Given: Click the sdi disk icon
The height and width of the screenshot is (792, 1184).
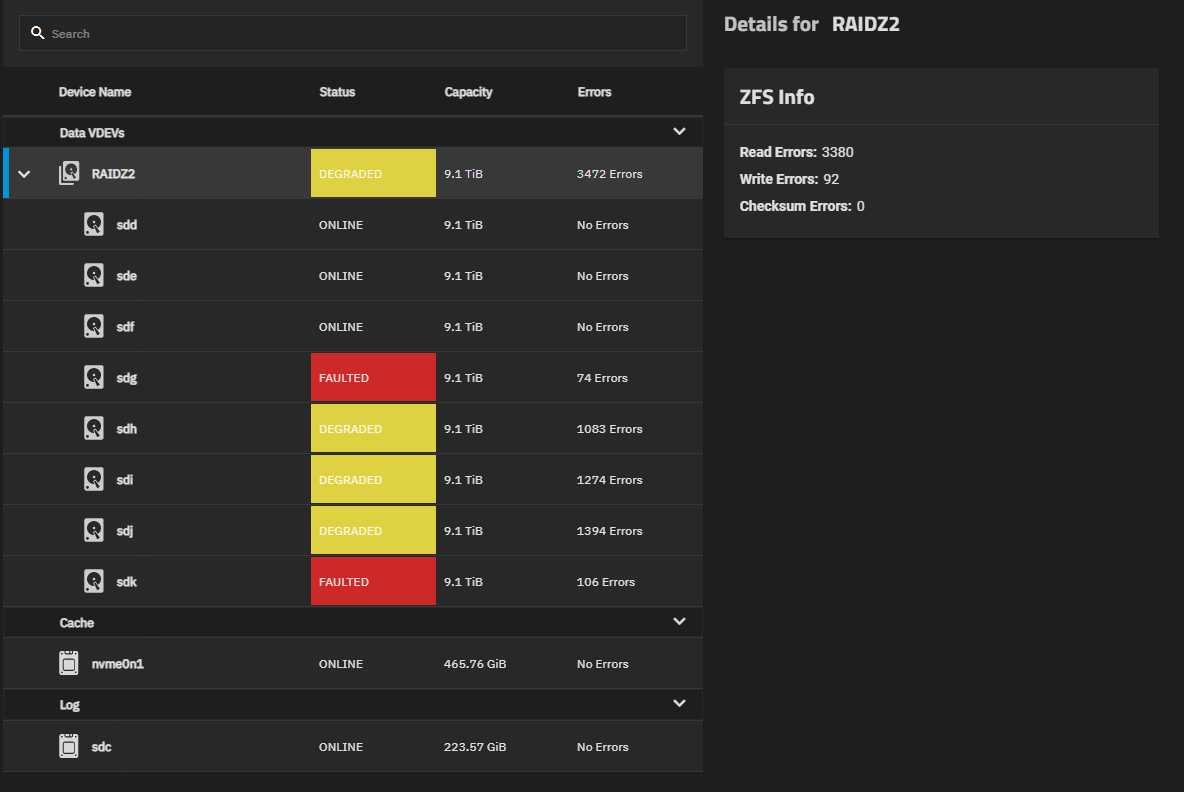Looking at the screenshot, I should [94, 479].
